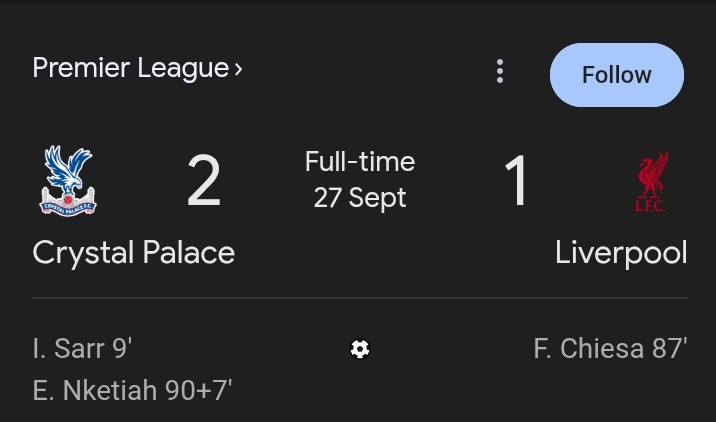Select goal scorer I. Sarr
This screenshot has width=716, height=422.
pyautogui.click(x=69, y=348)
